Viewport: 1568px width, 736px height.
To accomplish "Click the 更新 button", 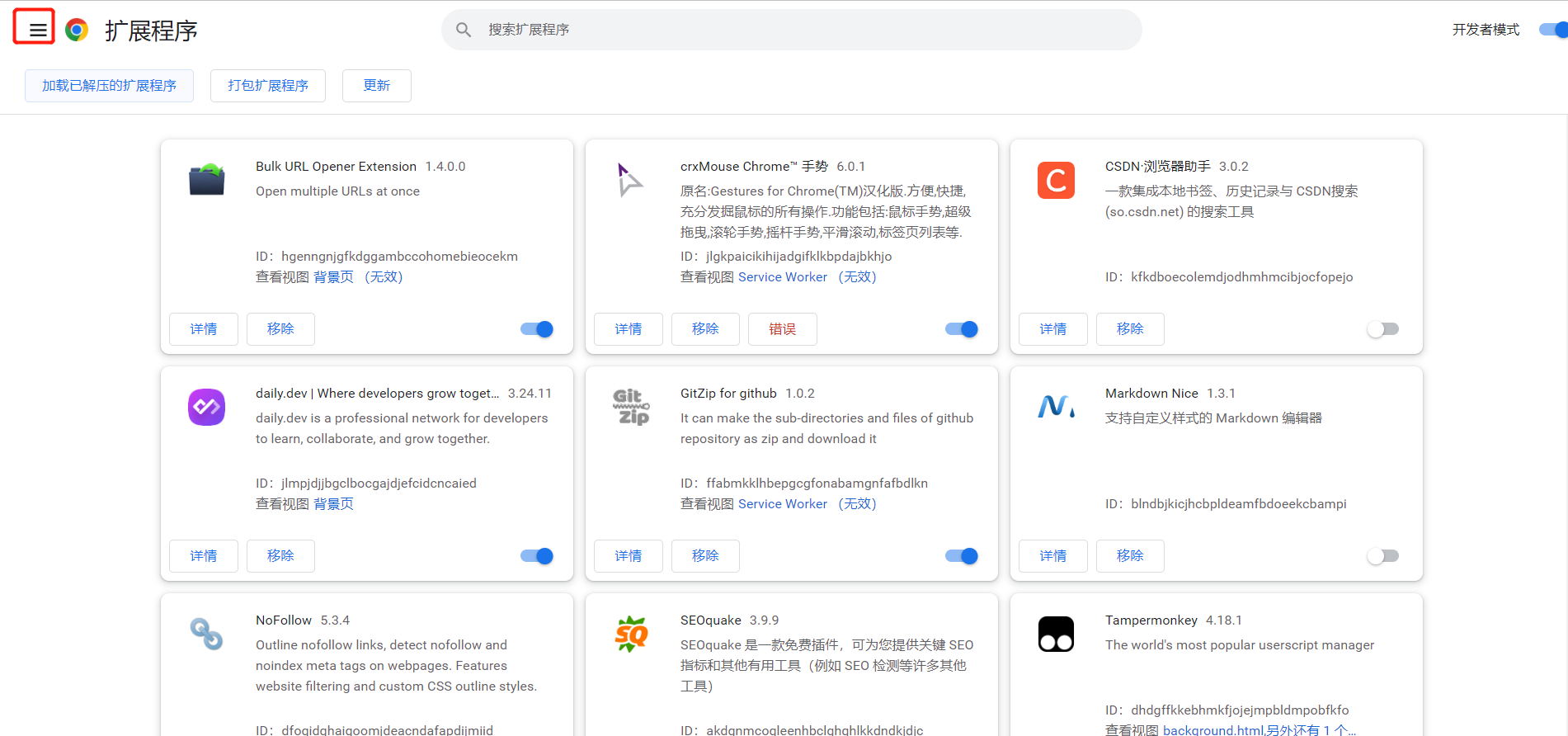I will pos(377,86).
